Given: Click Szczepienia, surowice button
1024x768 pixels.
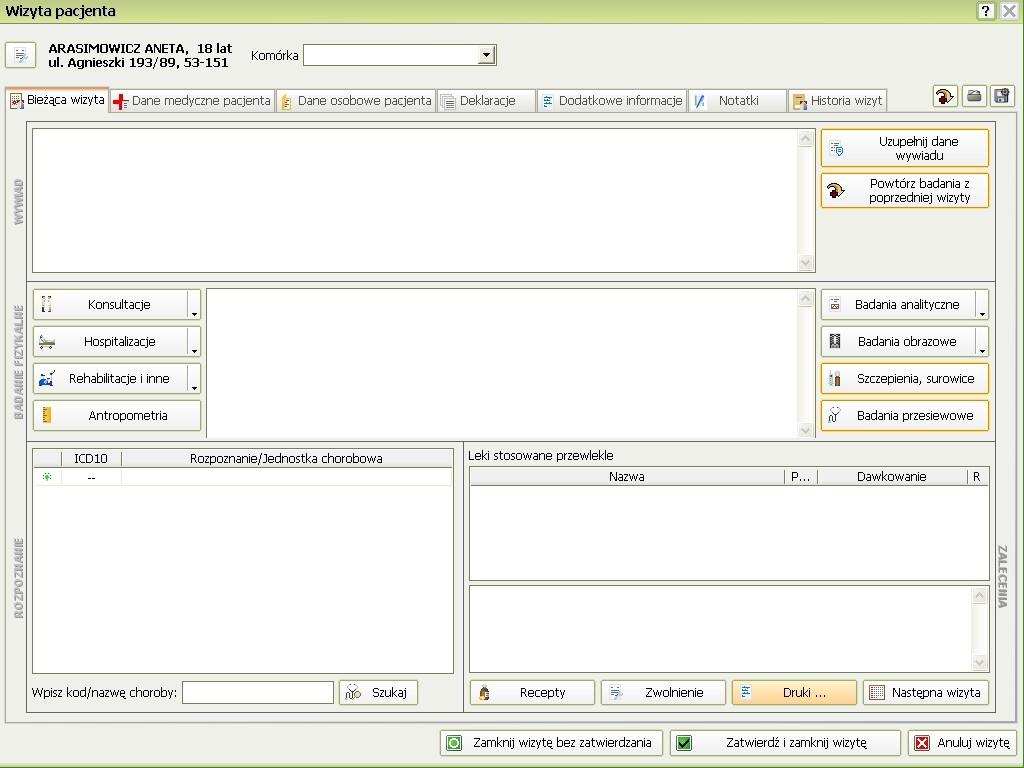Looking at the screenshot, I should tap(904, 379).
